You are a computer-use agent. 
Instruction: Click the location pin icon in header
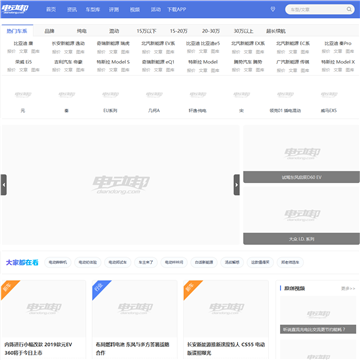pyautogui.click(x=273, y=9)
